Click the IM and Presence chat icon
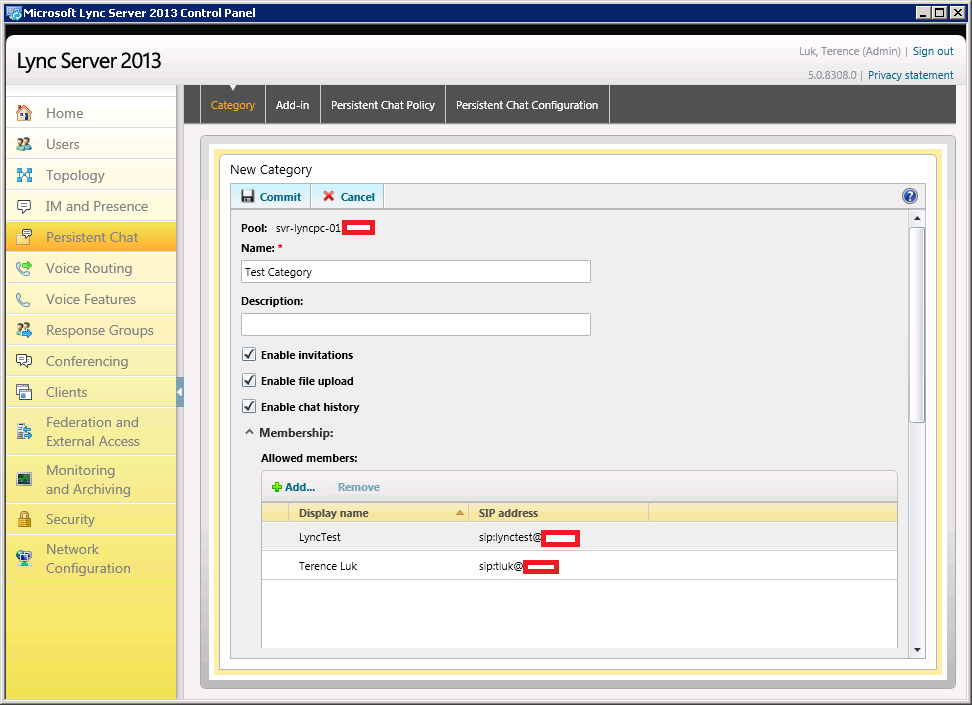Image resolution: width=972 pixels, height=705 pixels. point(24,206)
